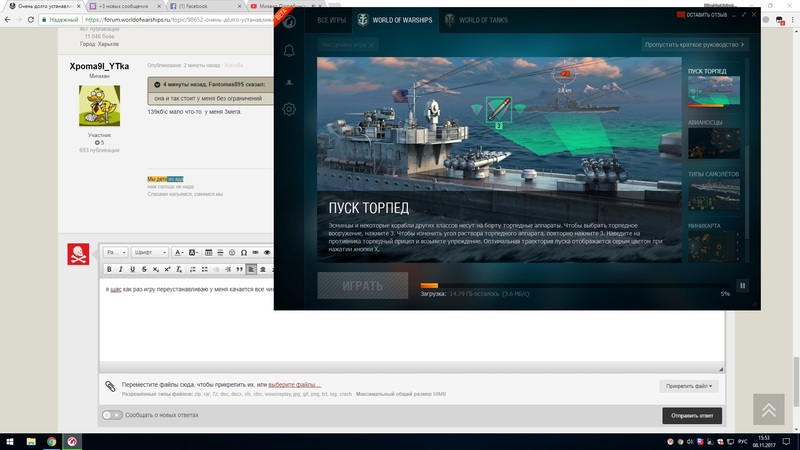Click the greyed-out 'Играть' button

coord(363,286)
